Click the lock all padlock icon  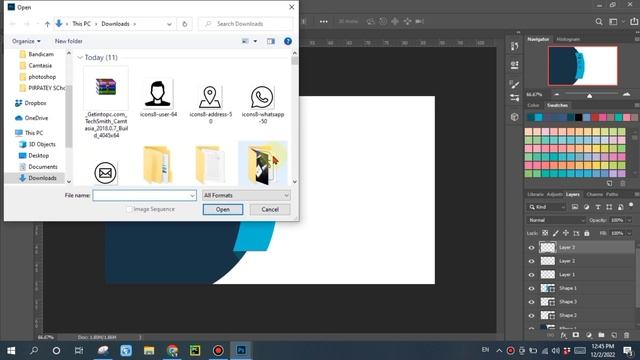[587, 233]
